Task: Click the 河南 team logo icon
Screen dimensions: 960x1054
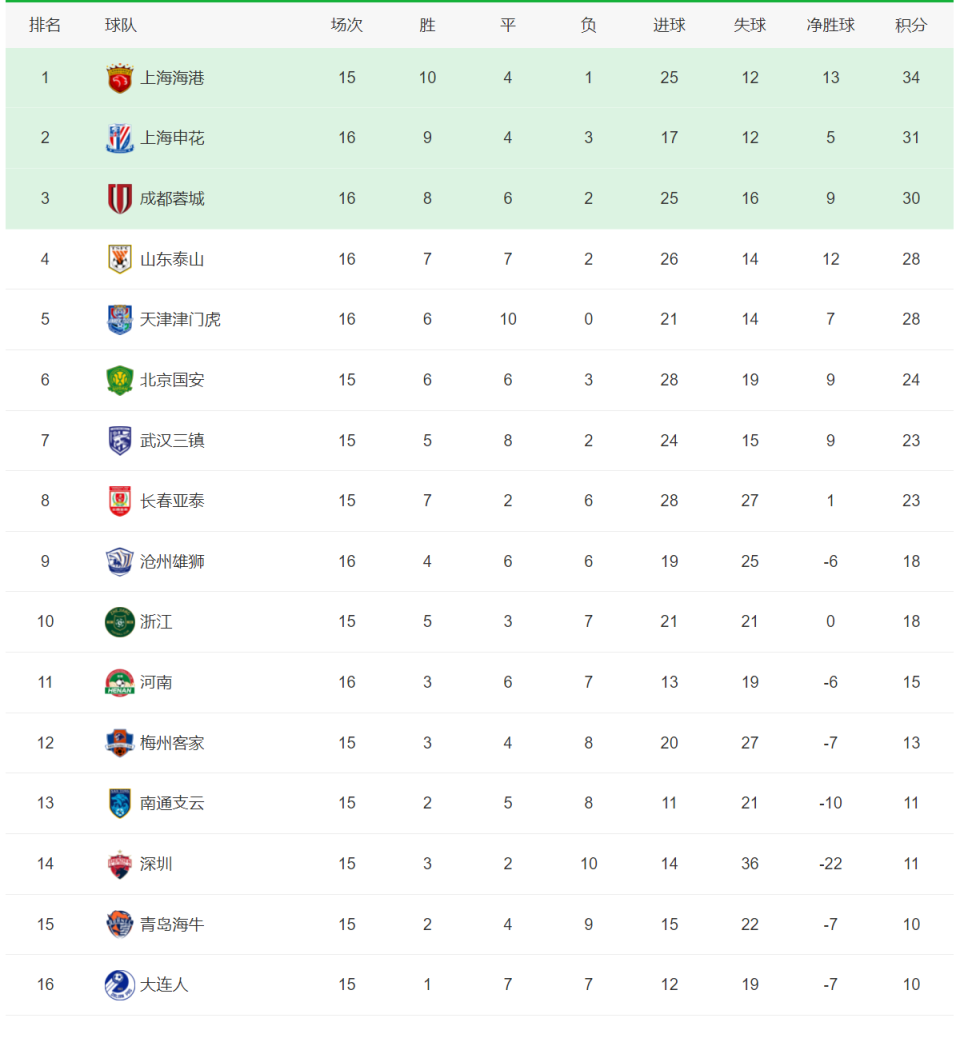Action: click(x=120, y=682)
